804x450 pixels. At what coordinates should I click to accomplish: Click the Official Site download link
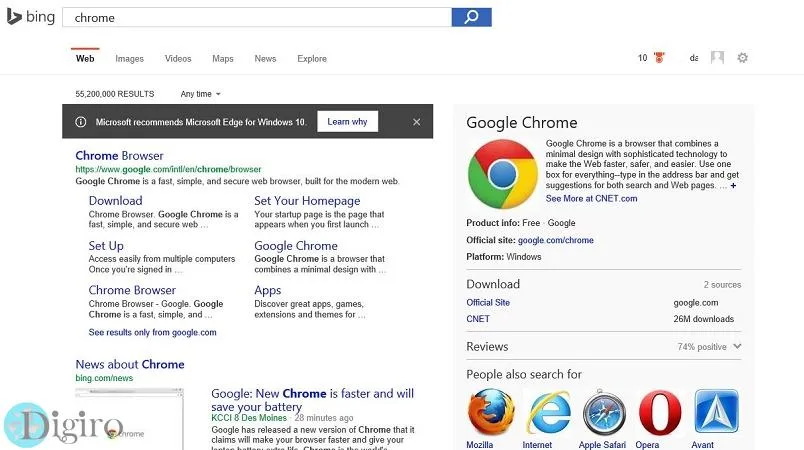pyautogui.click(x=488, y=302)
